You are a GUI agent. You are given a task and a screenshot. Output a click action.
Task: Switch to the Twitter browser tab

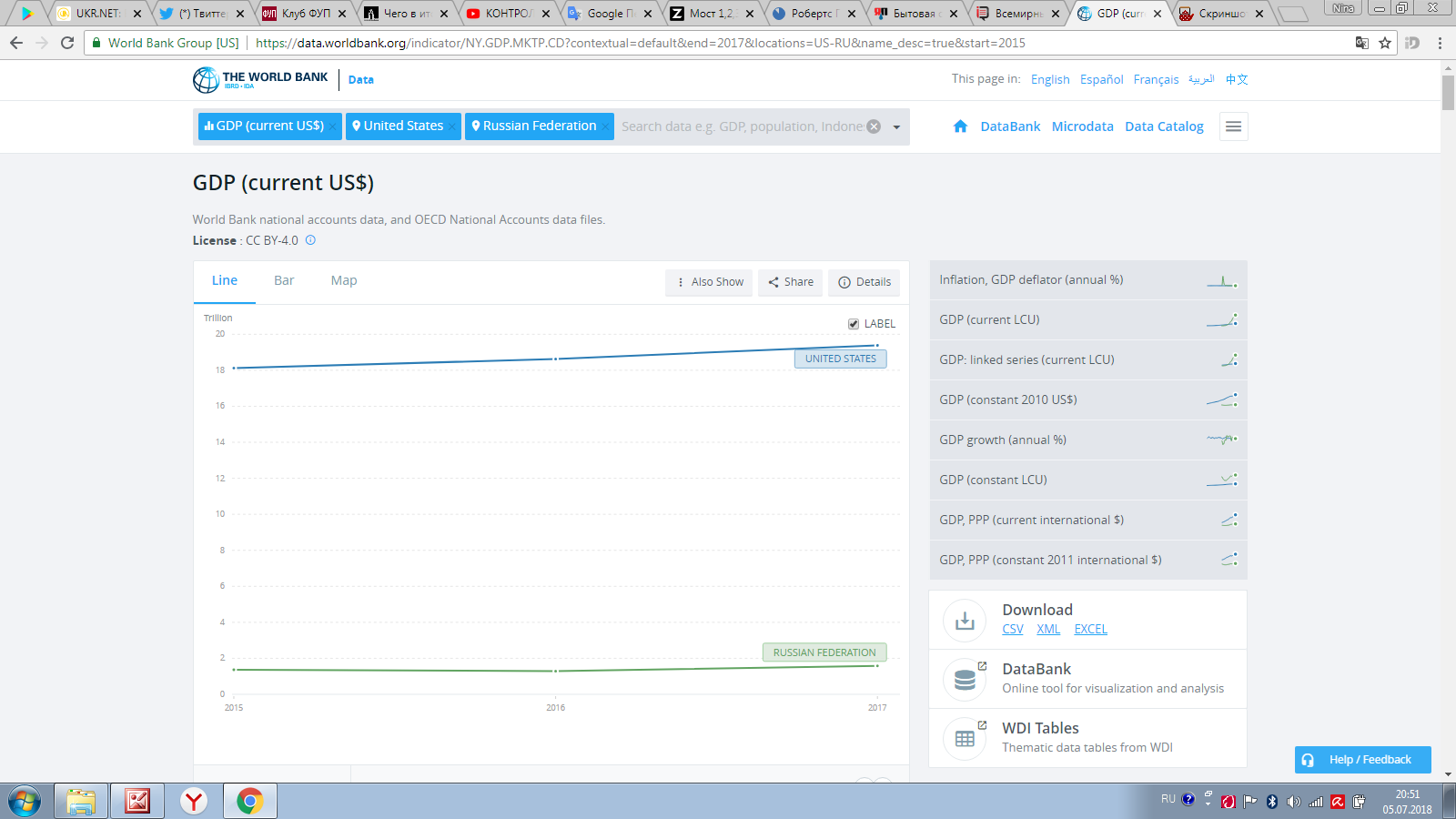click(202, 14)
